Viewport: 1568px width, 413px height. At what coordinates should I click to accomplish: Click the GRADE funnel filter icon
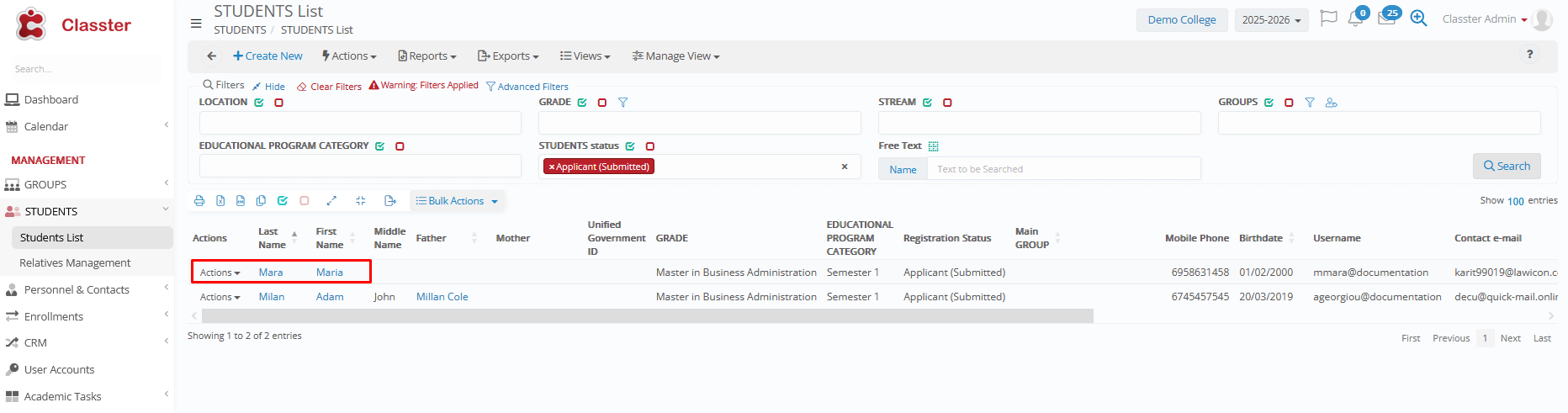point(623,103)
